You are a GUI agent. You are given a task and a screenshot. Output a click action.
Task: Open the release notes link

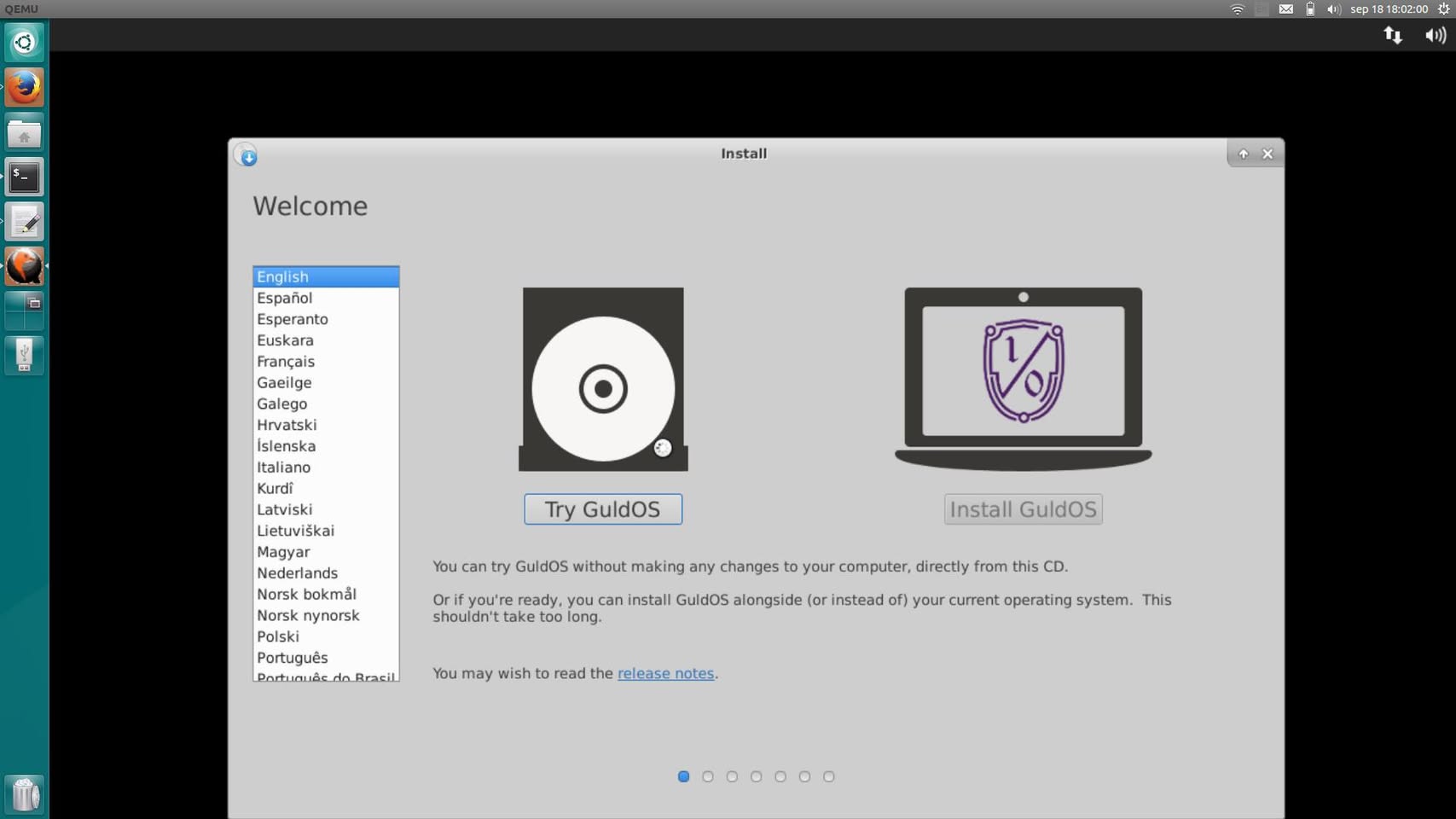click(x=665, y=673)
